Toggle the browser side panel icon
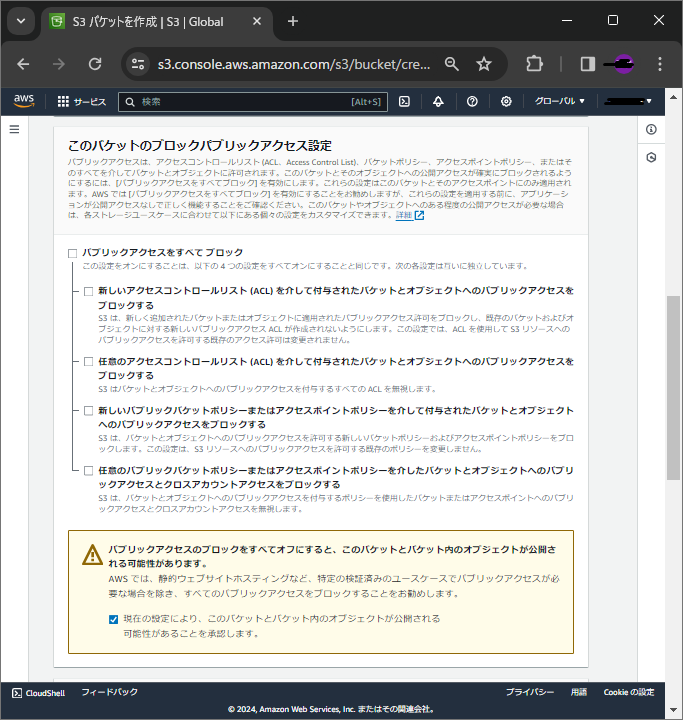This screenshot has width=683, height=720. (x=587, y=64)
